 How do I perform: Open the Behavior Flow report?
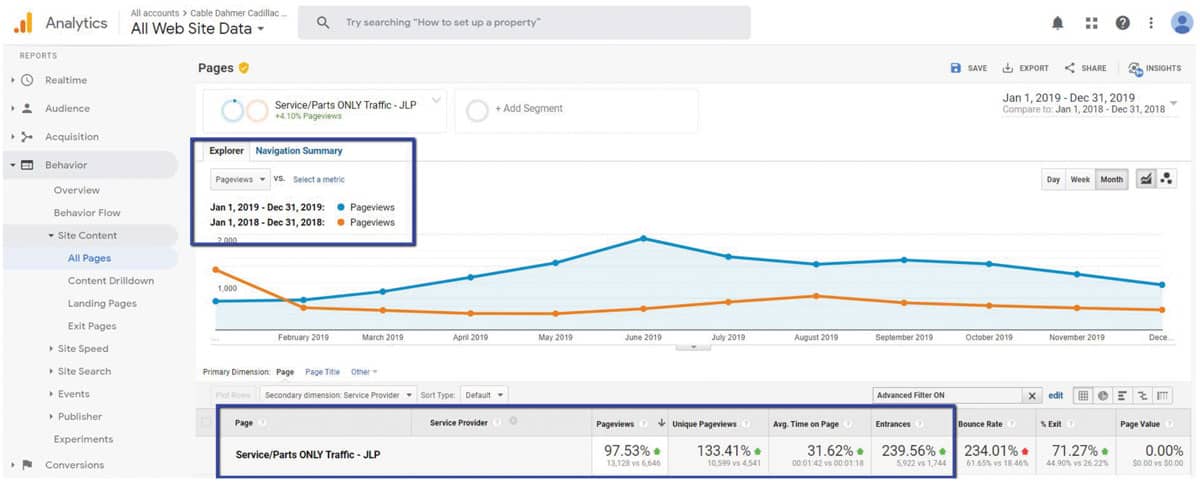(x=87, y=213)
